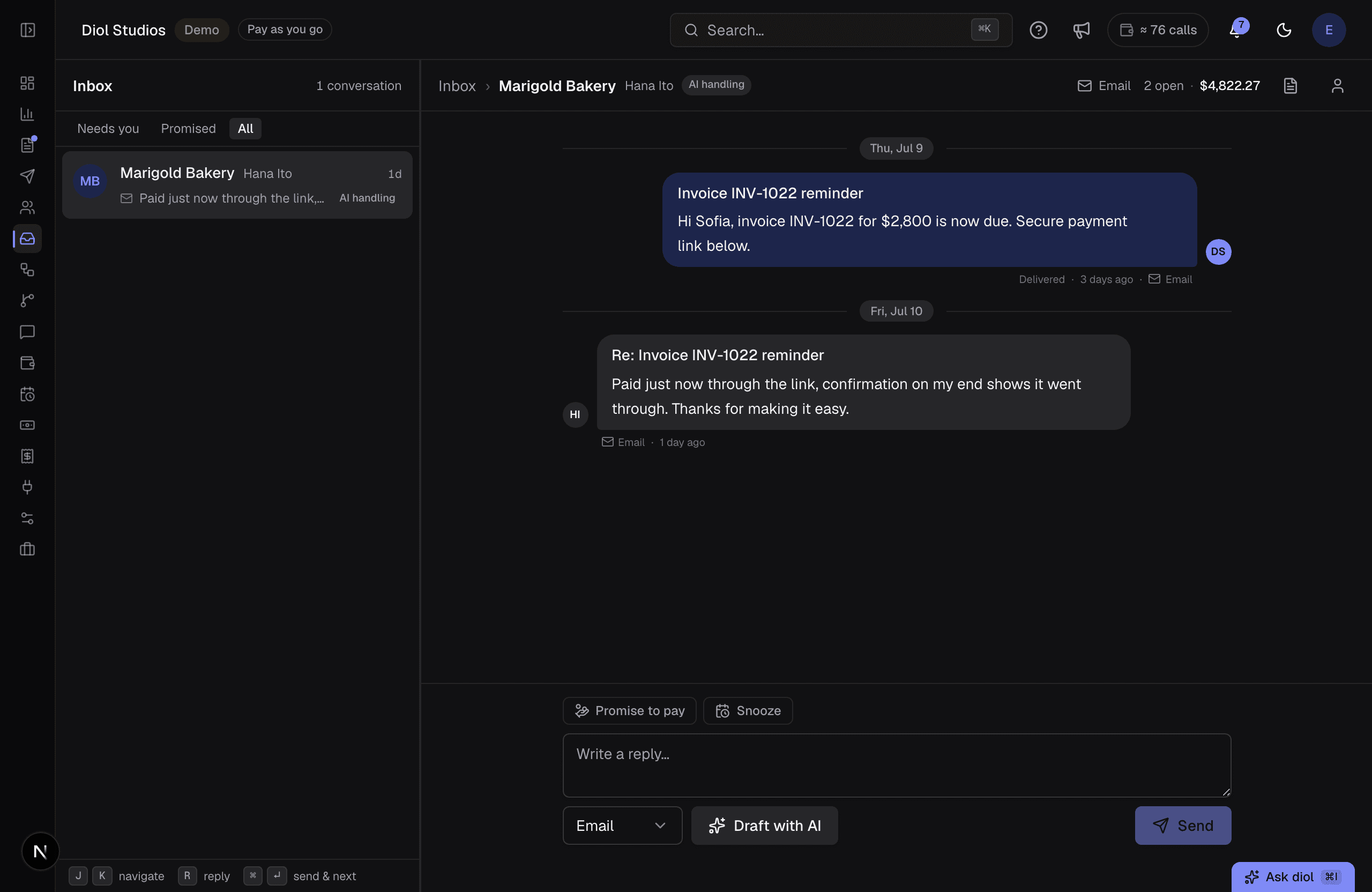Click the HI contact avatar
Viewport: 1372px width, 892px height.
pos(575,415)
